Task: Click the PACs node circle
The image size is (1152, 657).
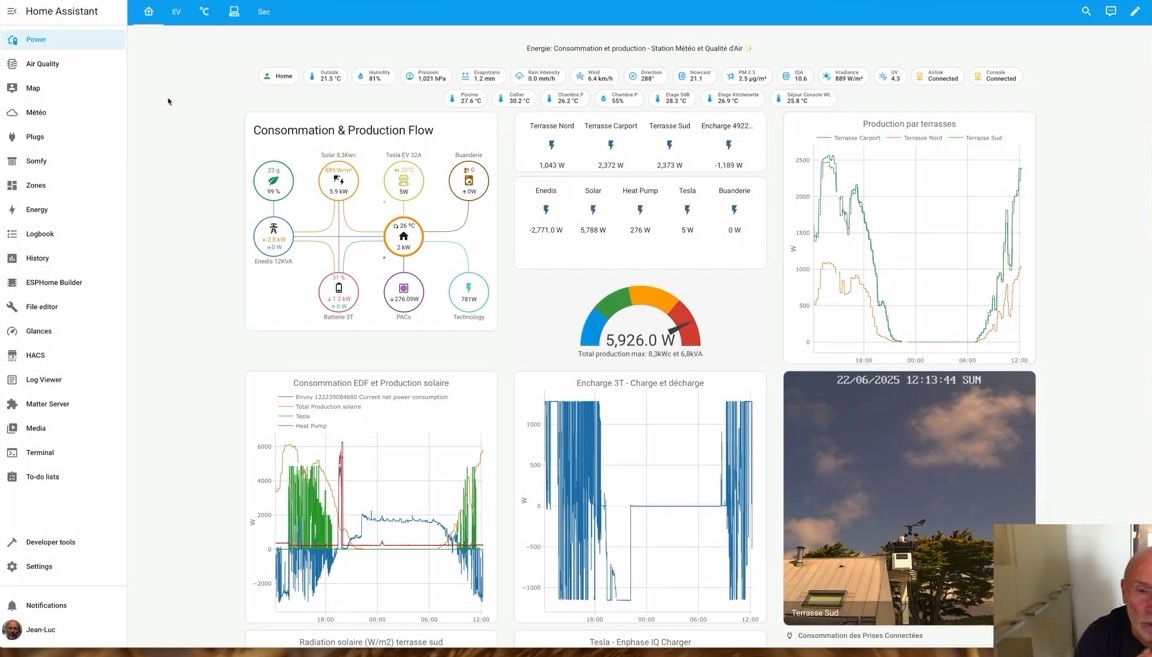Action: pos(403,292)
